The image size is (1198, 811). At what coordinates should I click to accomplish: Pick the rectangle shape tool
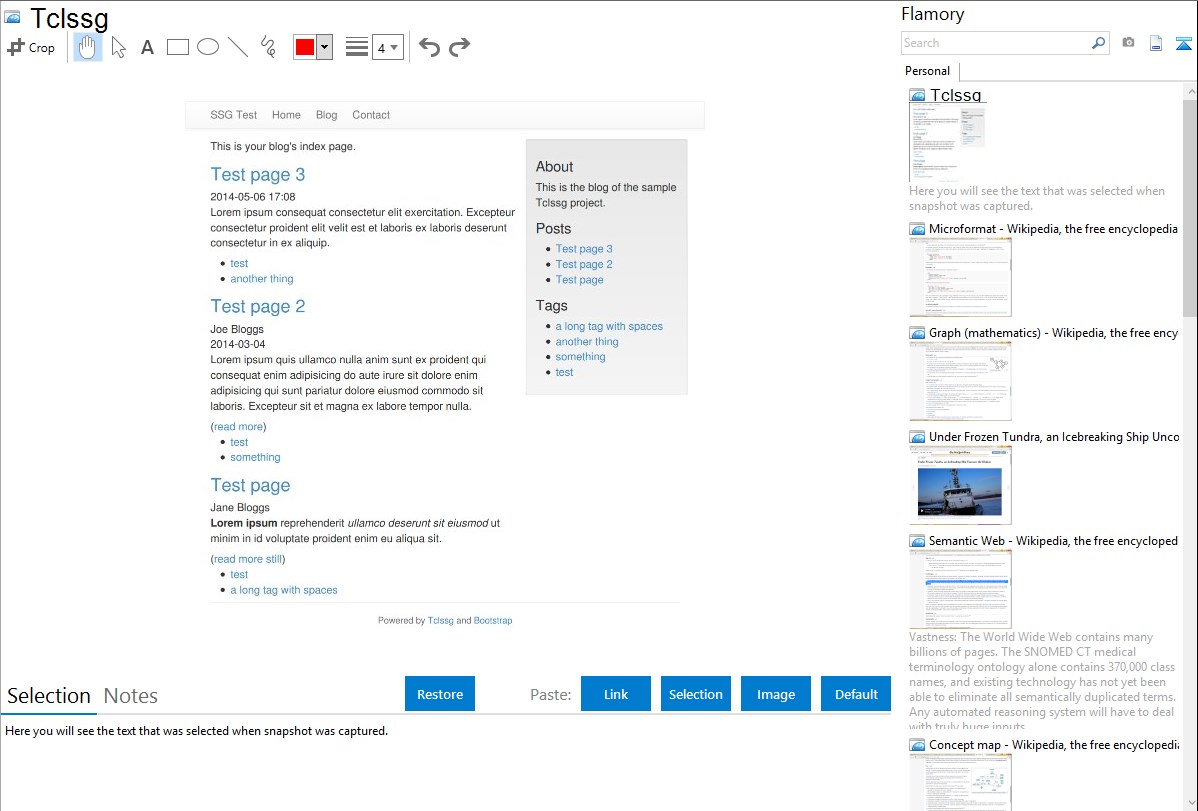pyautogui.click(x=178, y=47)
